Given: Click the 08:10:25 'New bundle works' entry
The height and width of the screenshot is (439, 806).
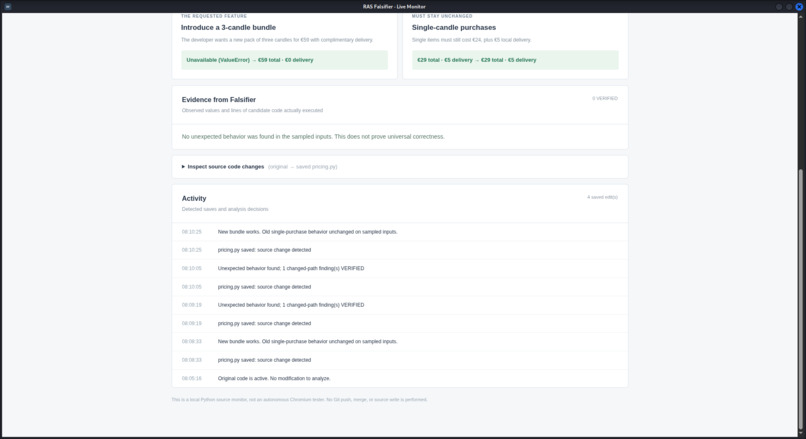Looking at the screenshot, I should 400,232.
